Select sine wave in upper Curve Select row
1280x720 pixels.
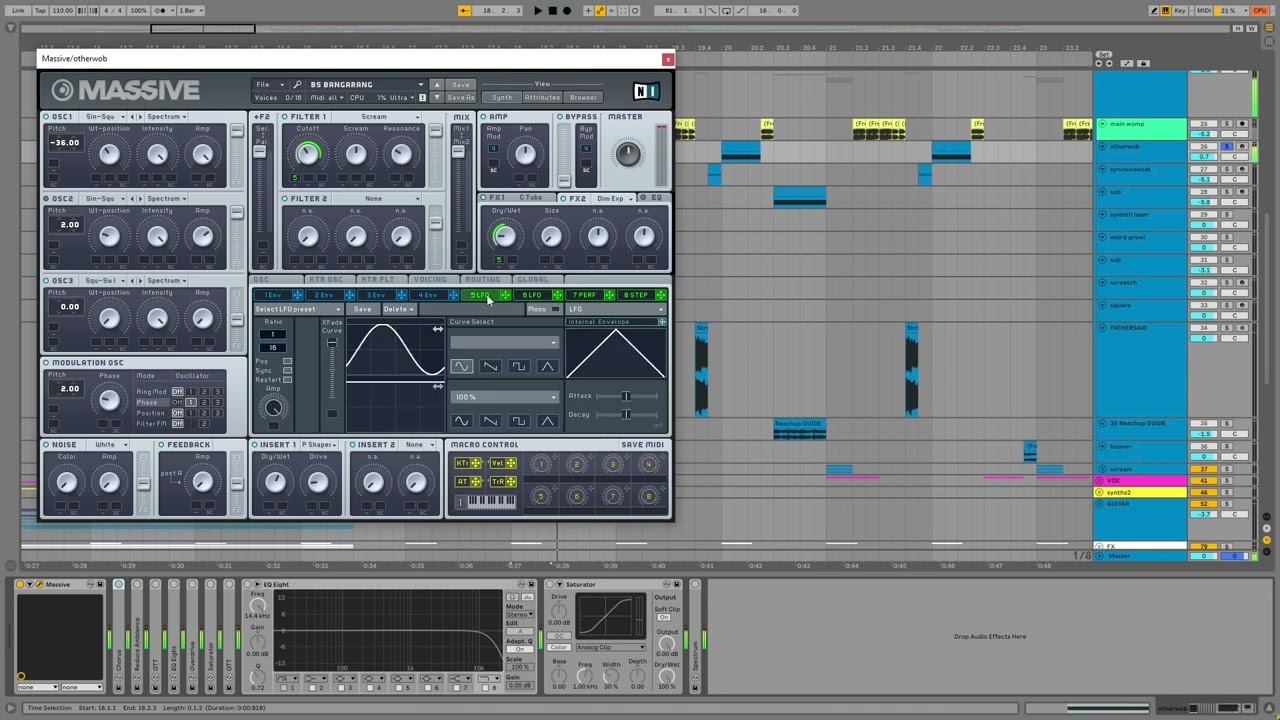coord(461,367)
